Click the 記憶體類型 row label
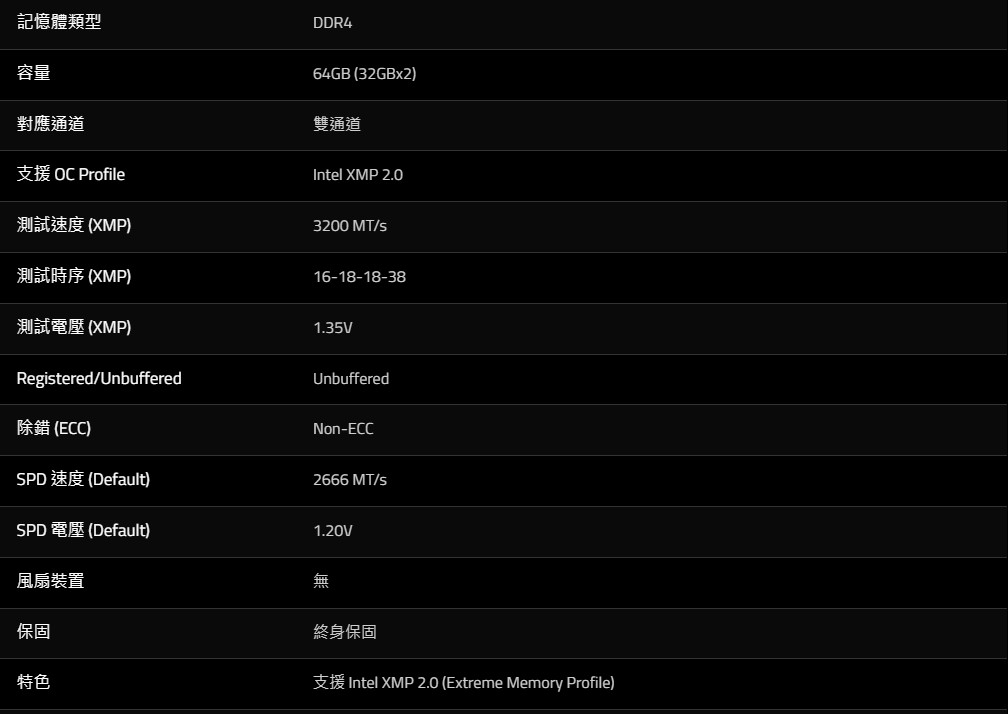The image size is (1008, 714). [59, 22]
